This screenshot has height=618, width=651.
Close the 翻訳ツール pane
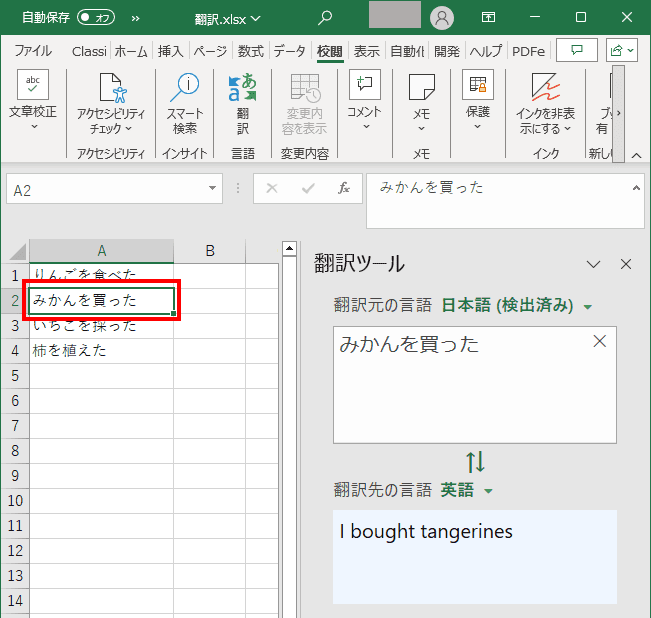626,264
